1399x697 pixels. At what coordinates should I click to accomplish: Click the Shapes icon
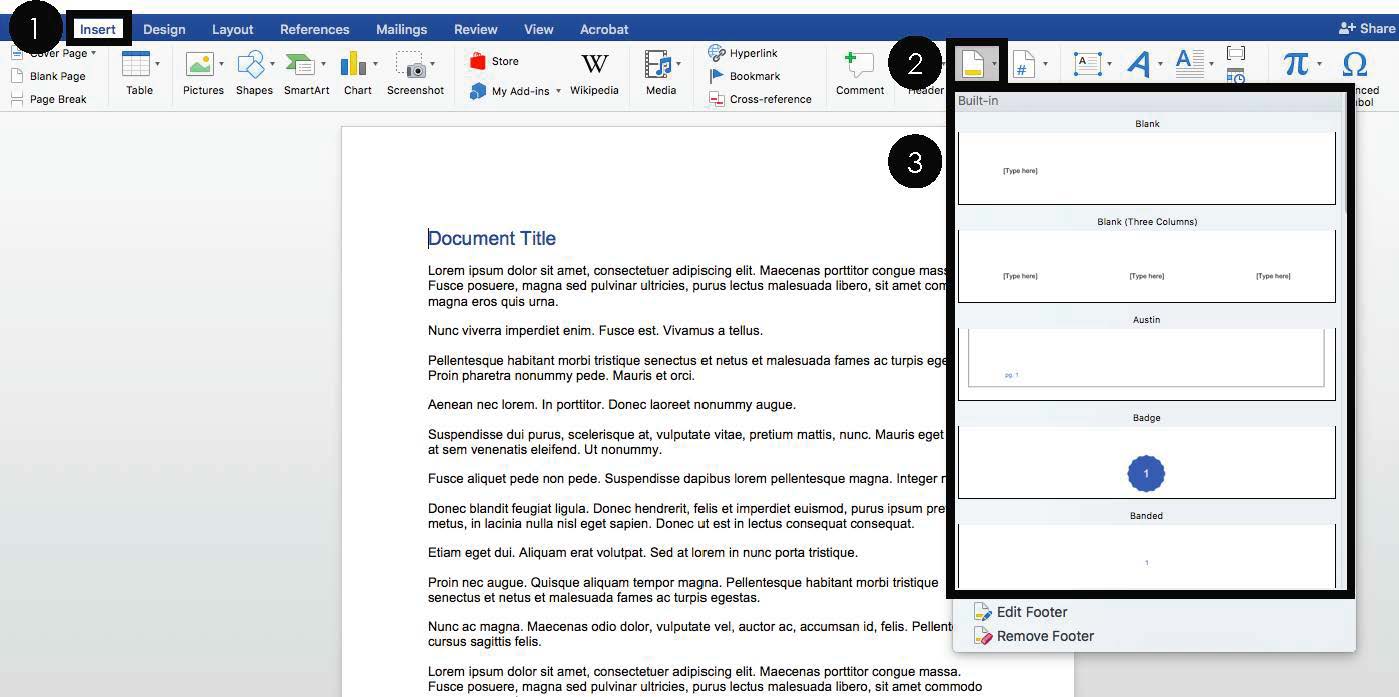point(250,64)
